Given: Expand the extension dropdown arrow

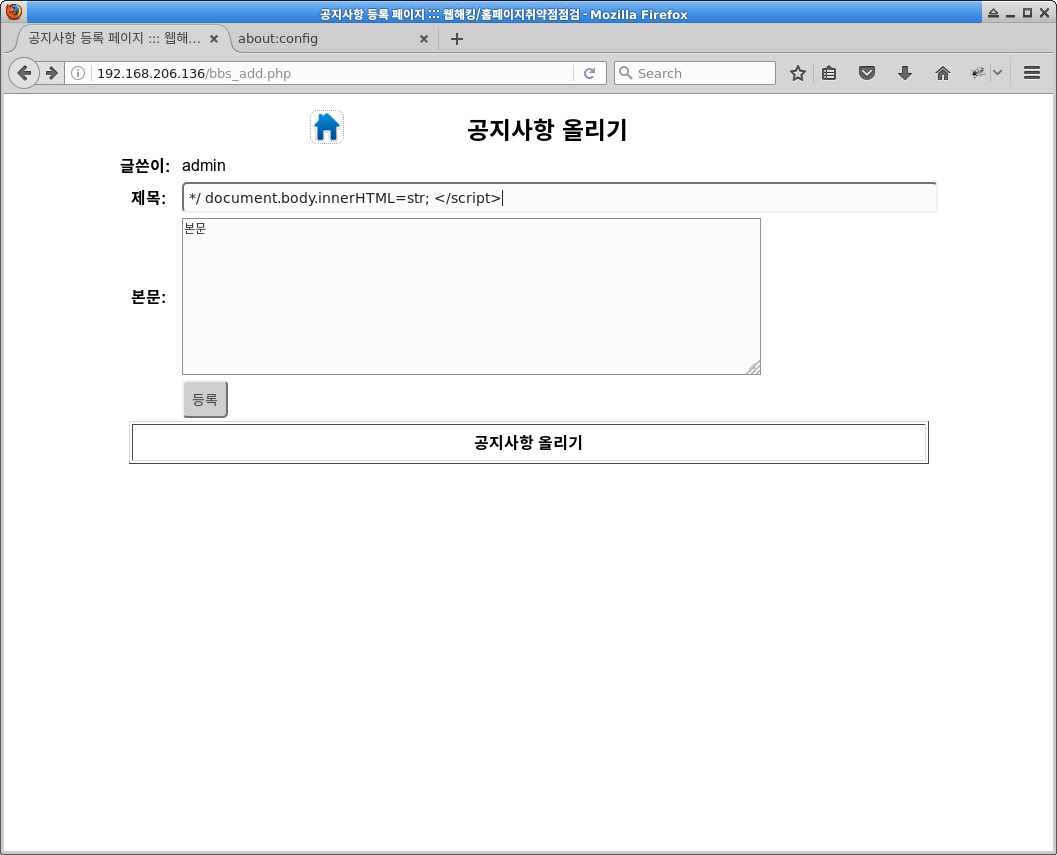Looking at the screenshot, I should [x=998, y=73].
